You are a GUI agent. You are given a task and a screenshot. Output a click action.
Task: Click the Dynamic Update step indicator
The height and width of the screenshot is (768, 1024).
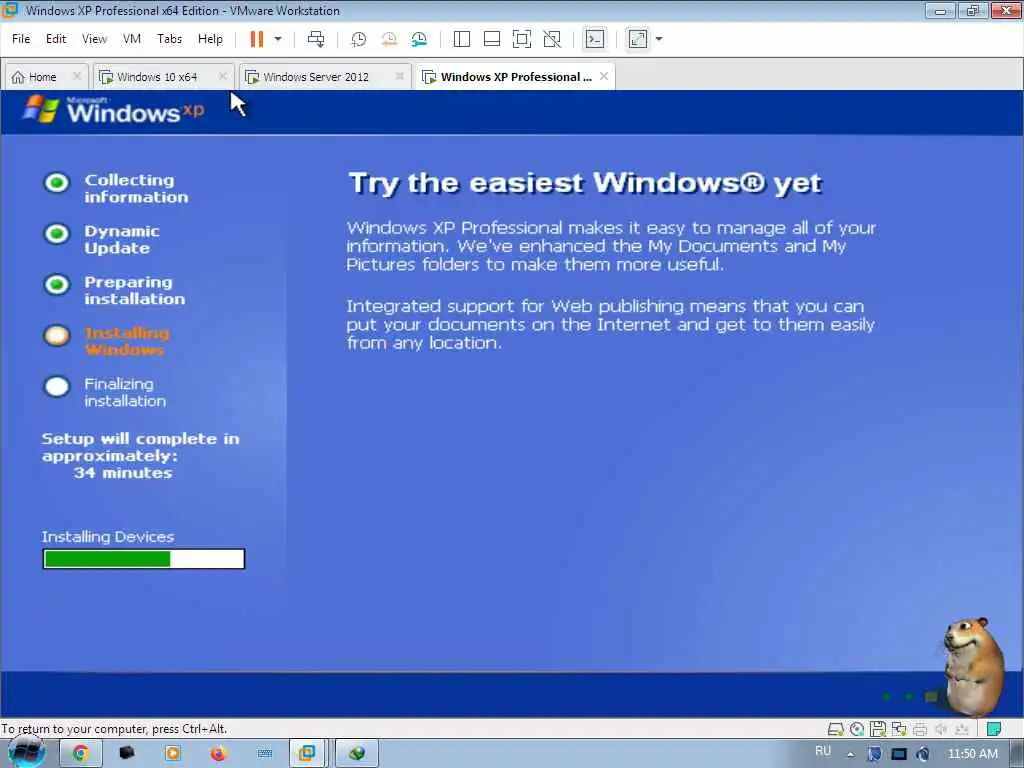point(57,234)
